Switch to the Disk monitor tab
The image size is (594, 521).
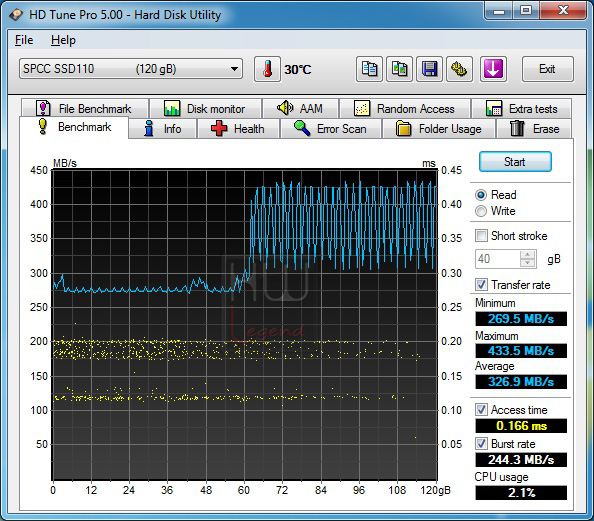pos(205,109)
